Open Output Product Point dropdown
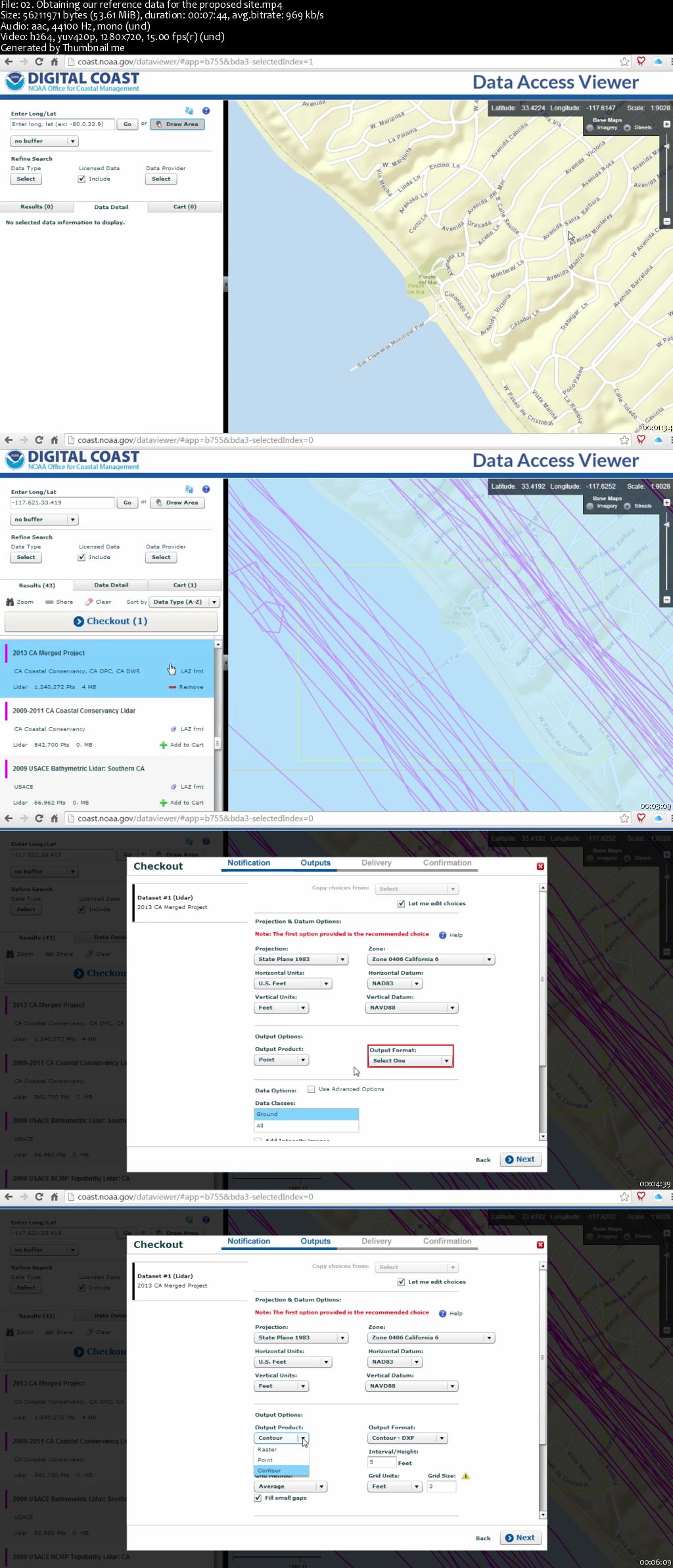The height and width of the screenshot is (1568, 673). tap(281, 1060)
